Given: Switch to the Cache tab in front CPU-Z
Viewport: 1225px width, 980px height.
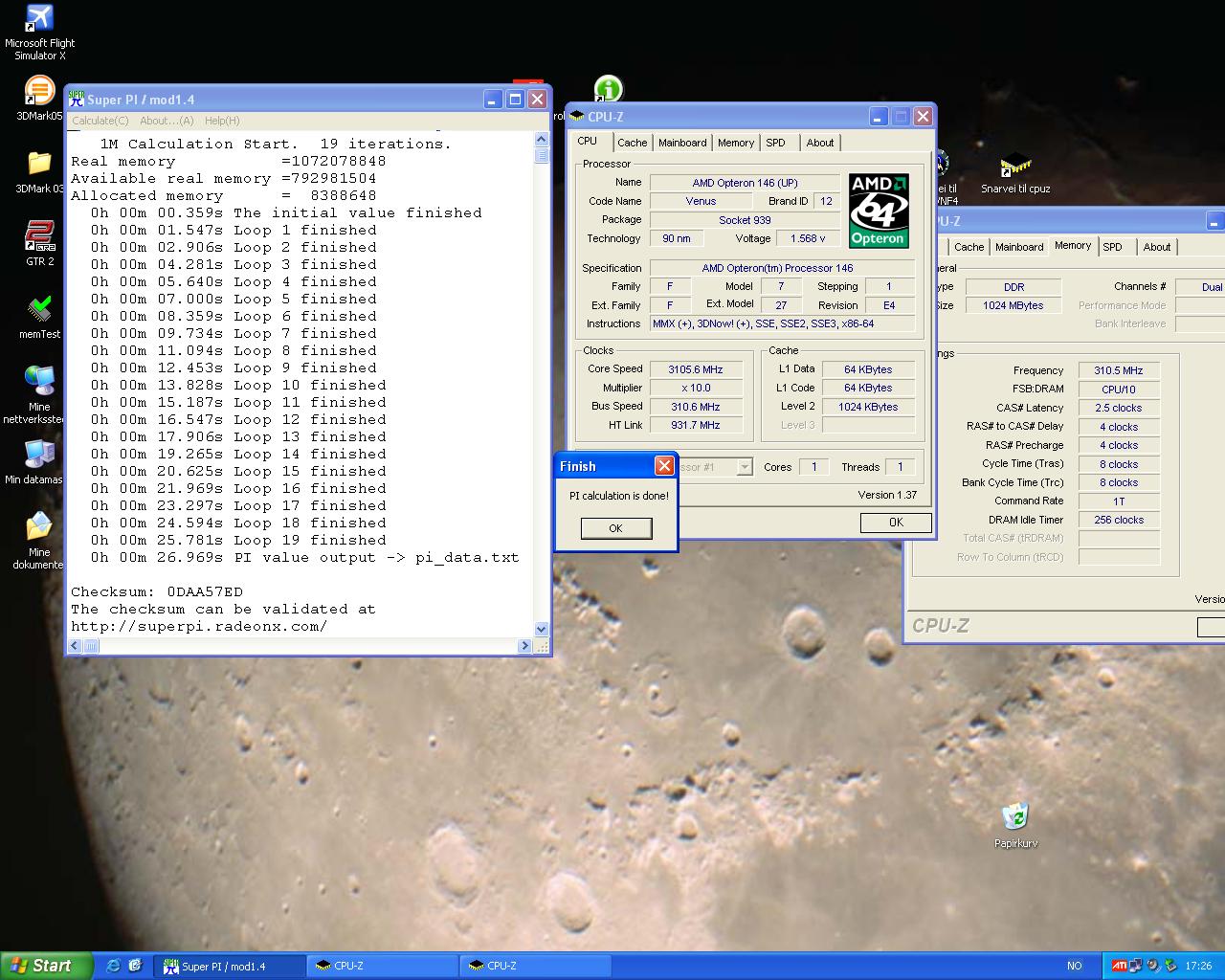Looking at the screenshot, I should coord(632,143).
